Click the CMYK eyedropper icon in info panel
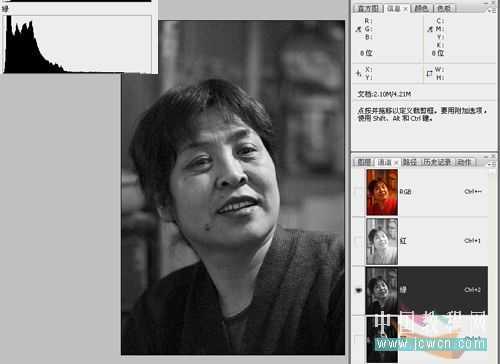Image resolution: width=500 pixels, height=364 pixels. (430, 29)
